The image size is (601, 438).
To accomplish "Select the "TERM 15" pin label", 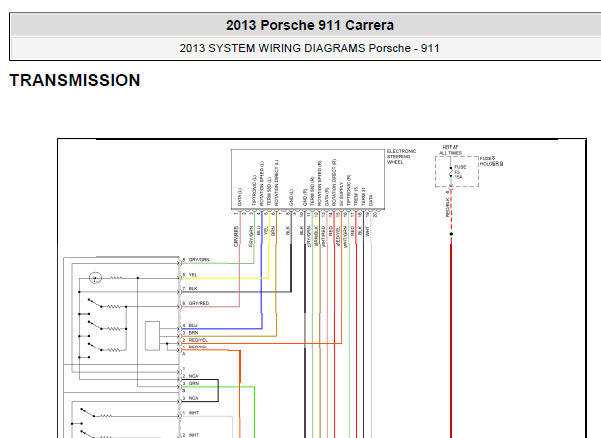I will (356, 196).
